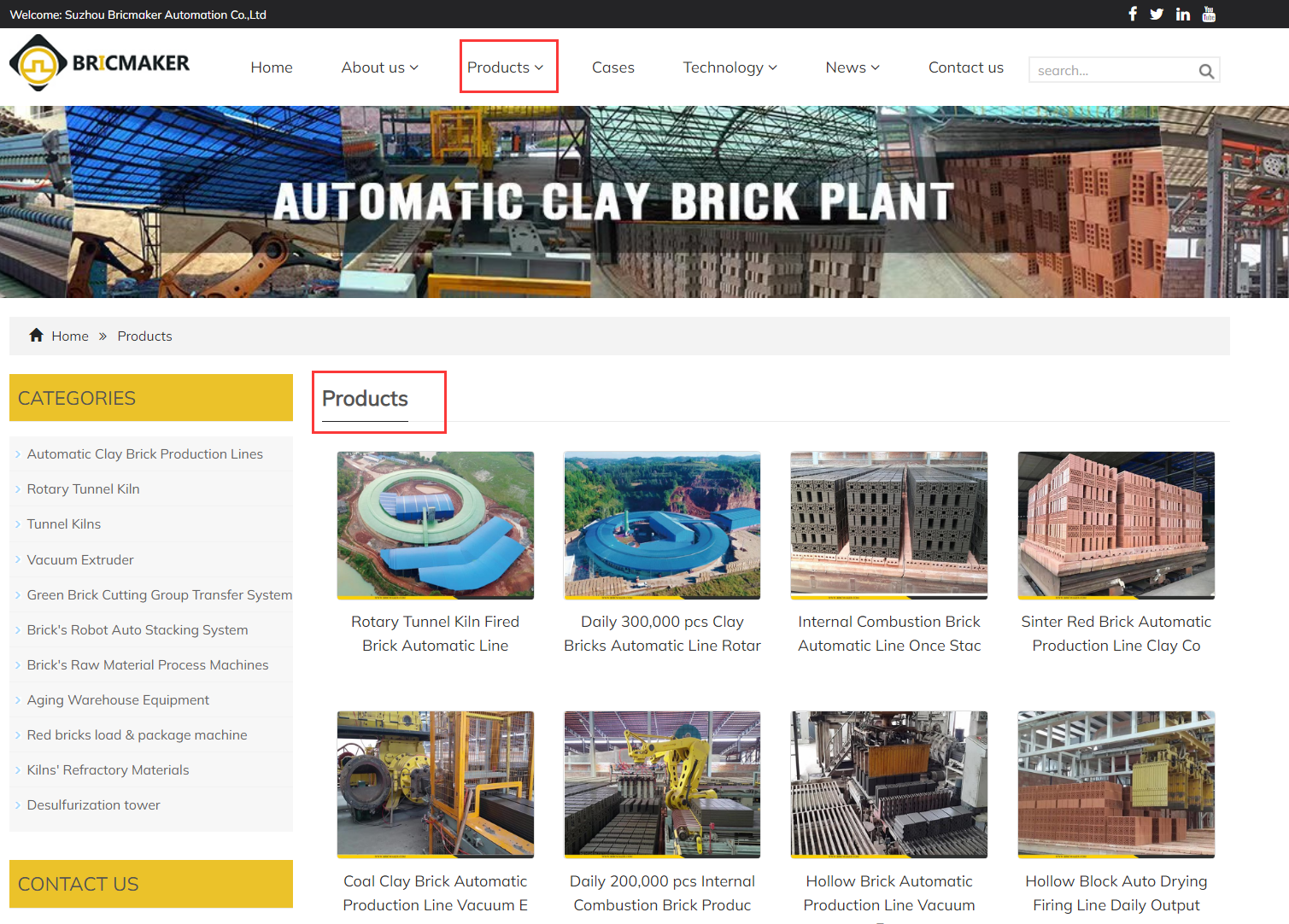The width and height of the screenshot is (1289, 924).
Task: Focus the search input field
Action: point(1110,71)
